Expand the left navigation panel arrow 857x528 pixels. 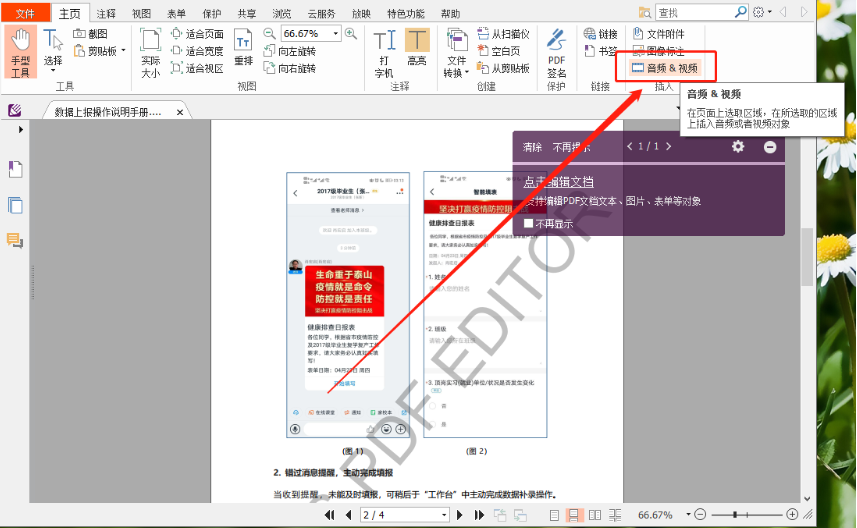click(x=20, y=130)
